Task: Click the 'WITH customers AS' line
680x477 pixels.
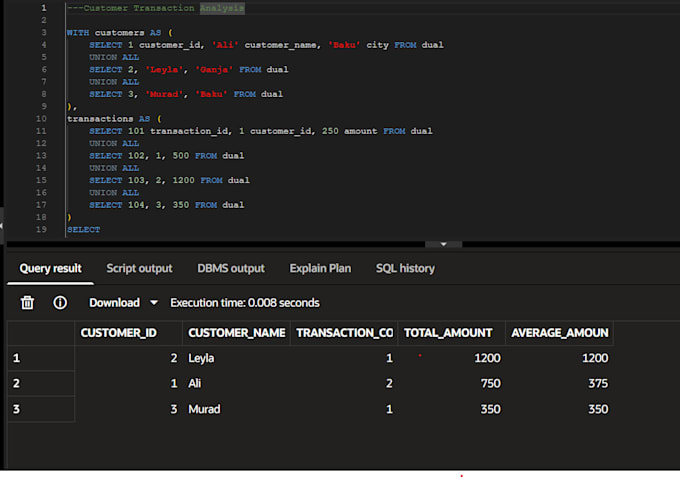Action: point(120,33)
